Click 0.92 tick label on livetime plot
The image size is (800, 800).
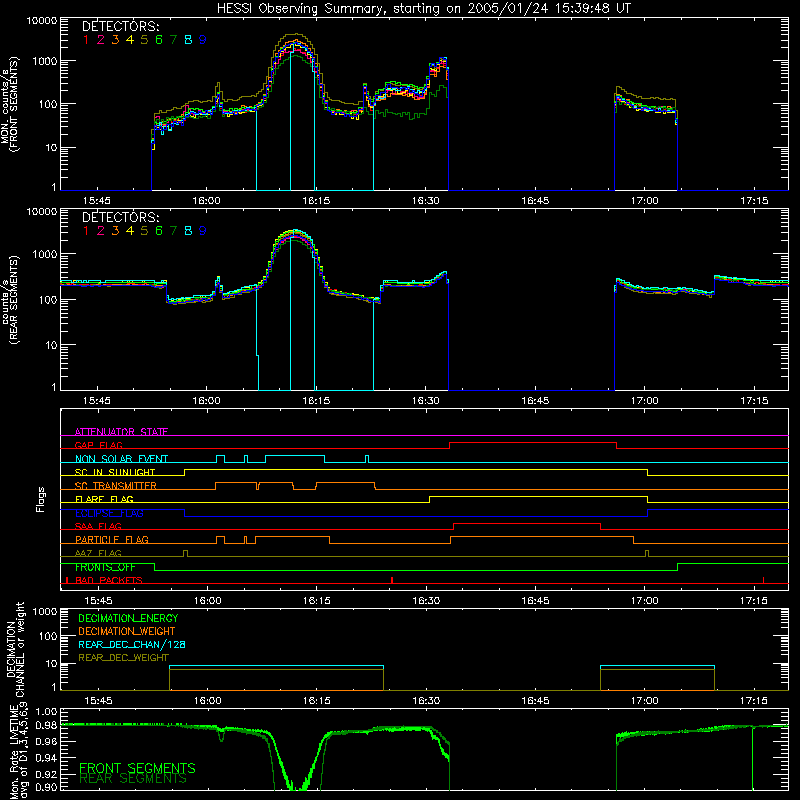pos(46,773)
